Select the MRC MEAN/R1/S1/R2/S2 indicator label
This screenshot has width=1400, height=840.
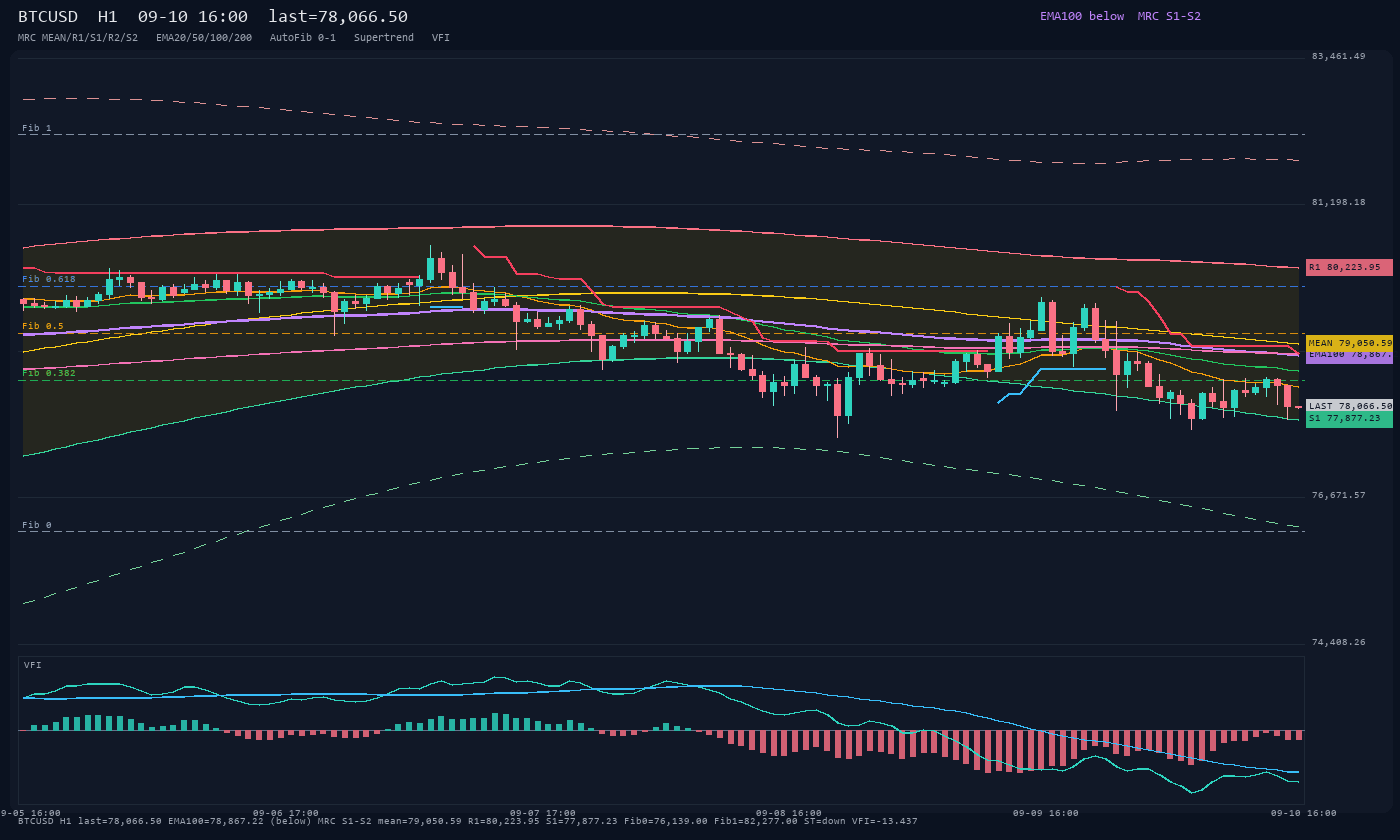click(x=78, y=38)
